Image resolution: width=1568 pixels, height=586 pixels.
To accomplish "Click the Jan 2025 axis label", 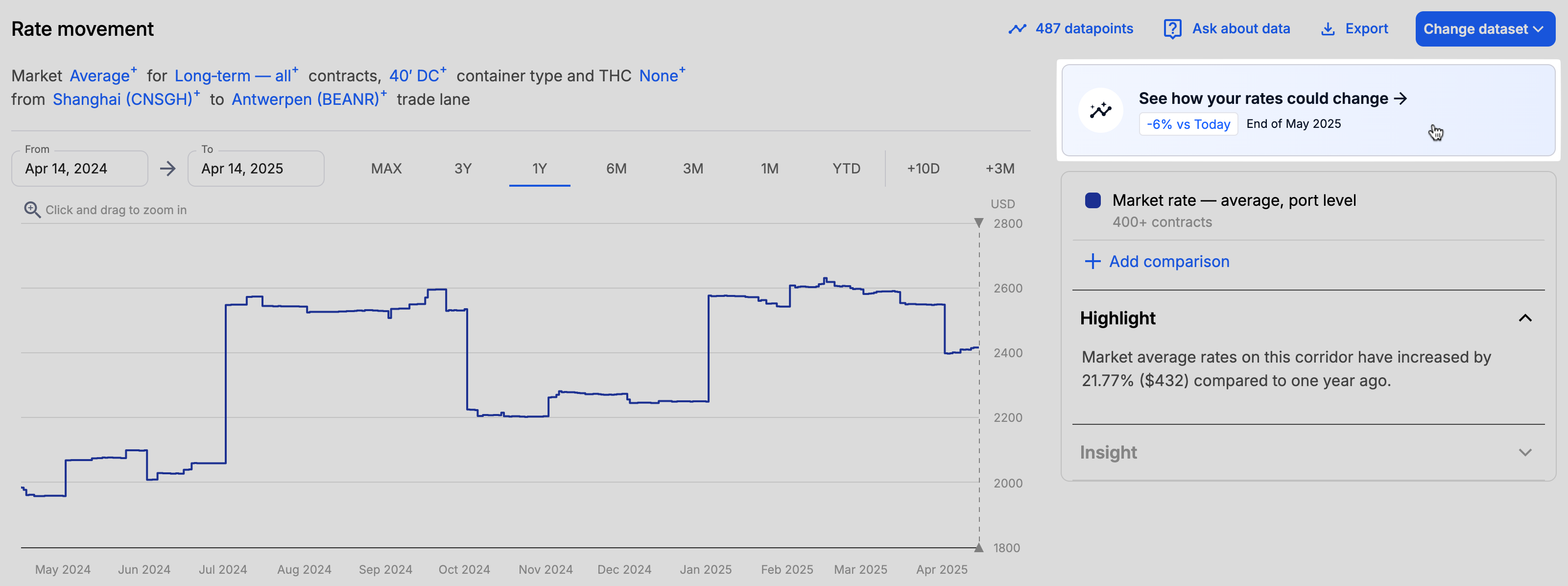I will coord(706,569).
